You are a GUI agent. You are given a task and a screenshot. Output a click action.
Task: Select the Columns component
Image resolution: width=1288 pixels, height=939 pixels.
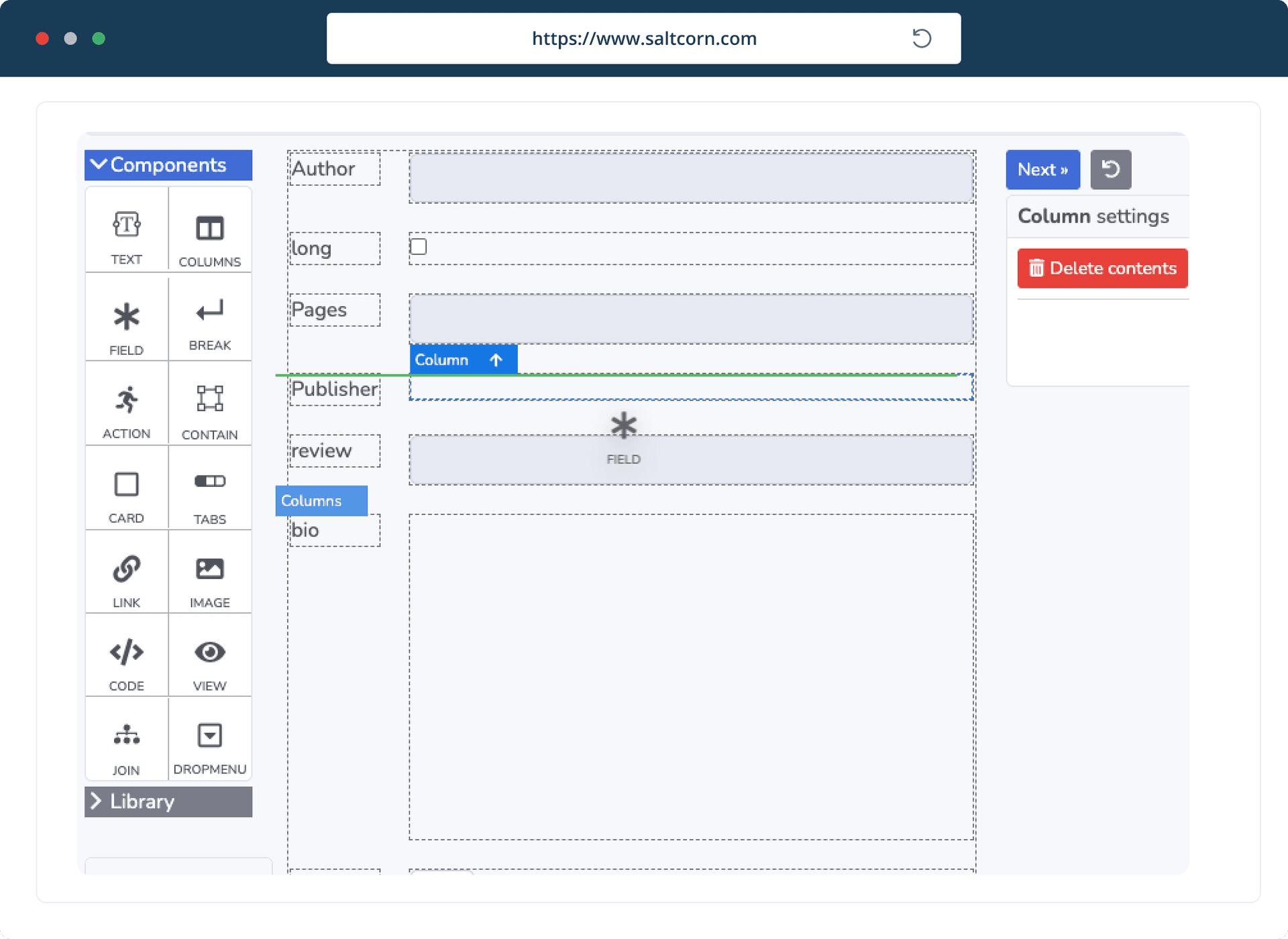210,231
